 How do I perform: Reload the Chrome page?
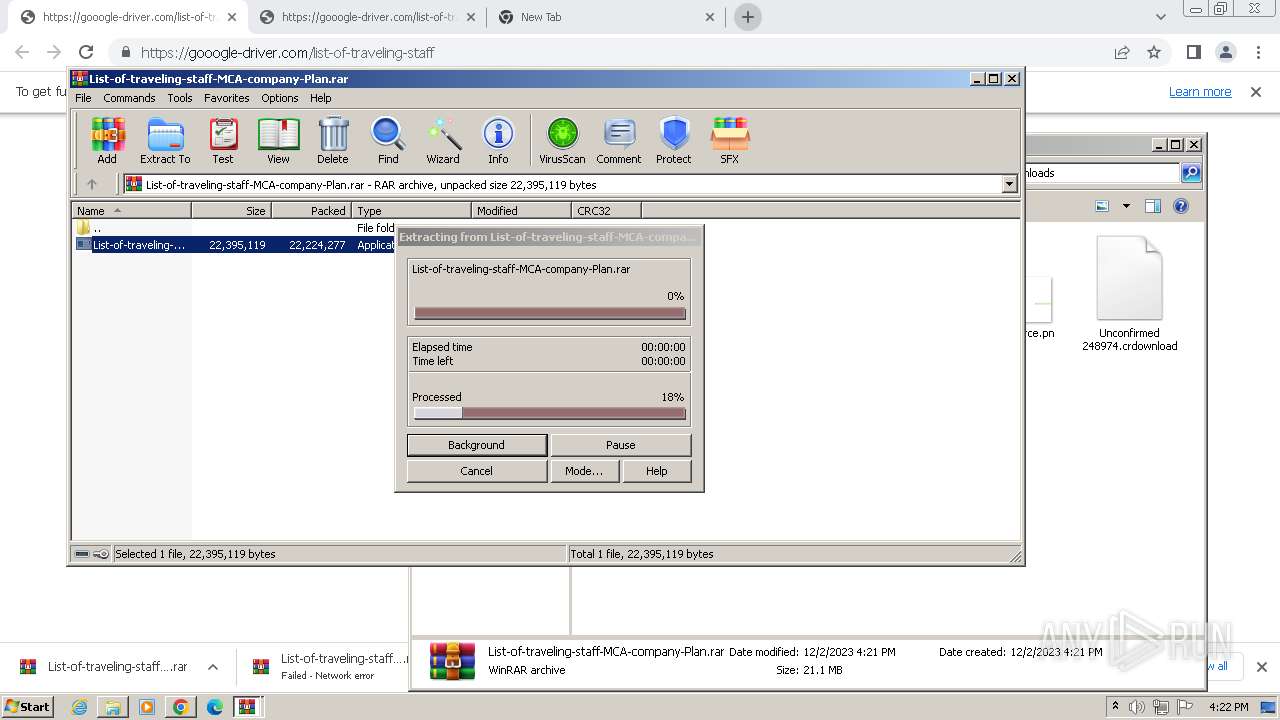pos(86,52)
